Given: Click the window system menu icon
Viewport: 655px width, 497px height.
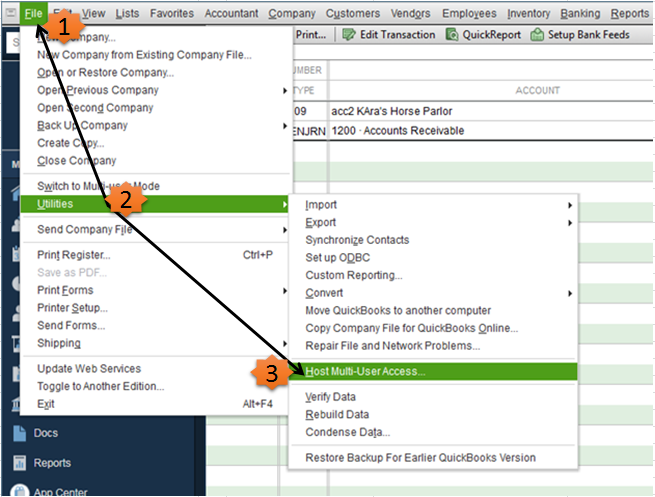Looking at the screenshot, I should pos(10,13).
